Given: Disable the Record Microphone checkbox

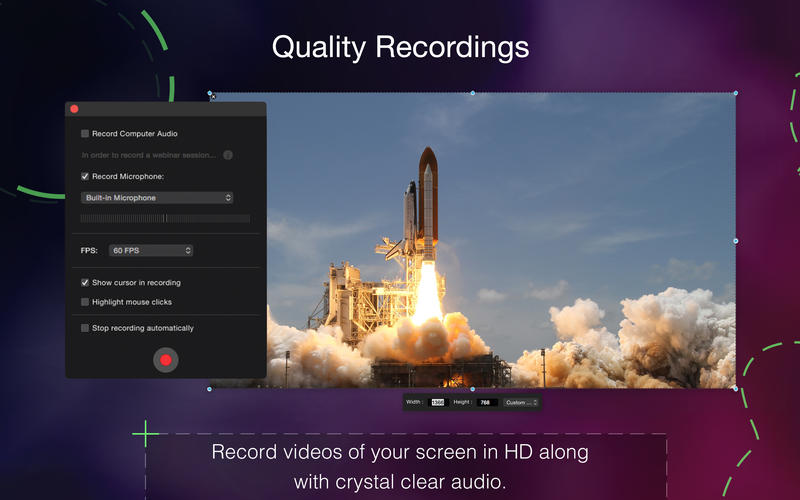Looking at the screenshot, I should [x=85, y=177].
